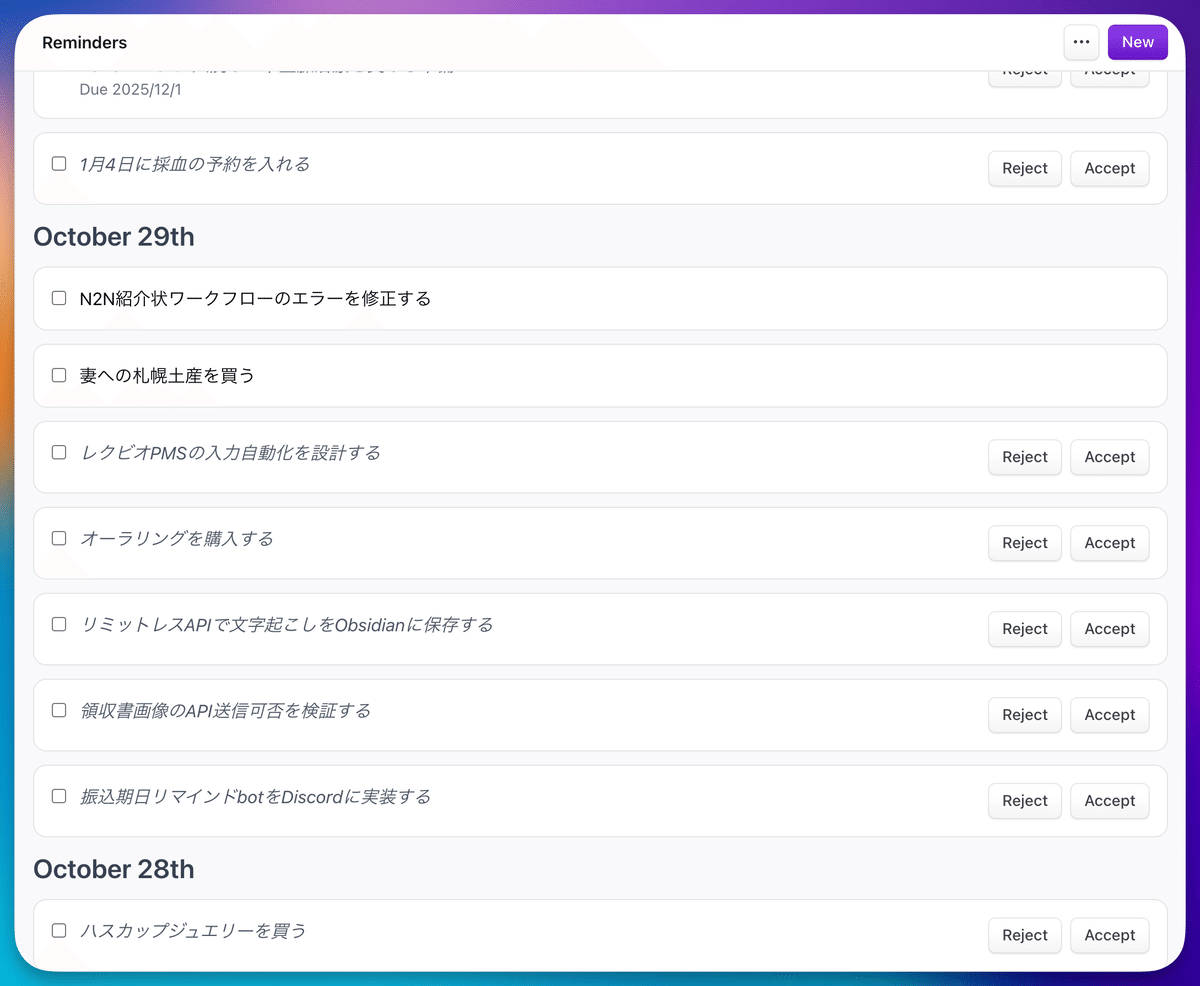Open the three-dot more options menu
This screenshot has height=986, width=1200.
coord(1081,42)
